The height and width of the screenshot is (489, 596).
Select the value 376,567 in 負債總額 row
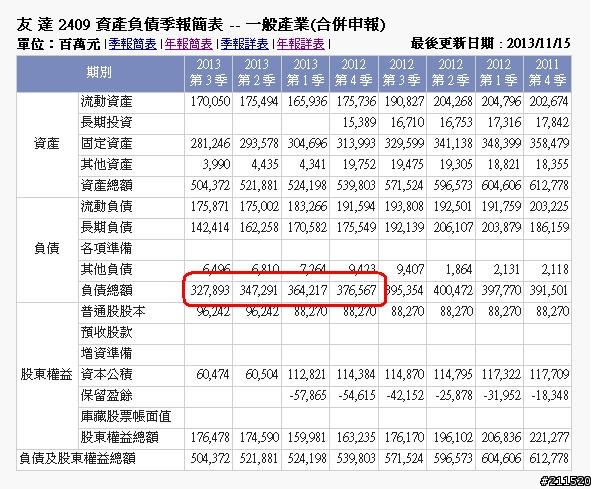[x=356, y=291]
